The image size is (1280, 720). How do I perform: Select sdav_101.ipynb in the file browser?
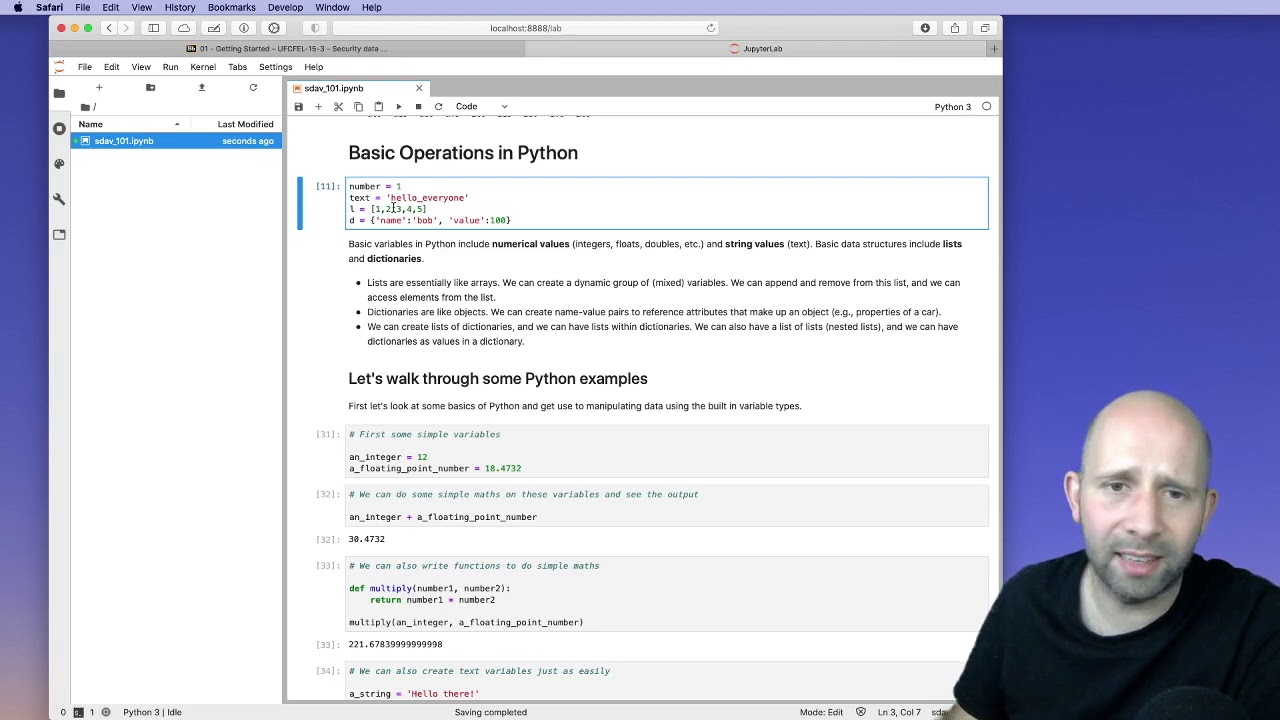(176, 141)
